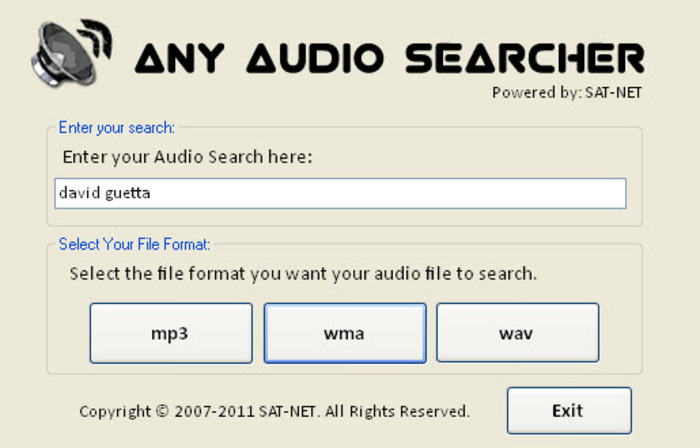700x448 pixels.
Task: Click the Powered by: SAT-NET text
Action: point(567,93)
